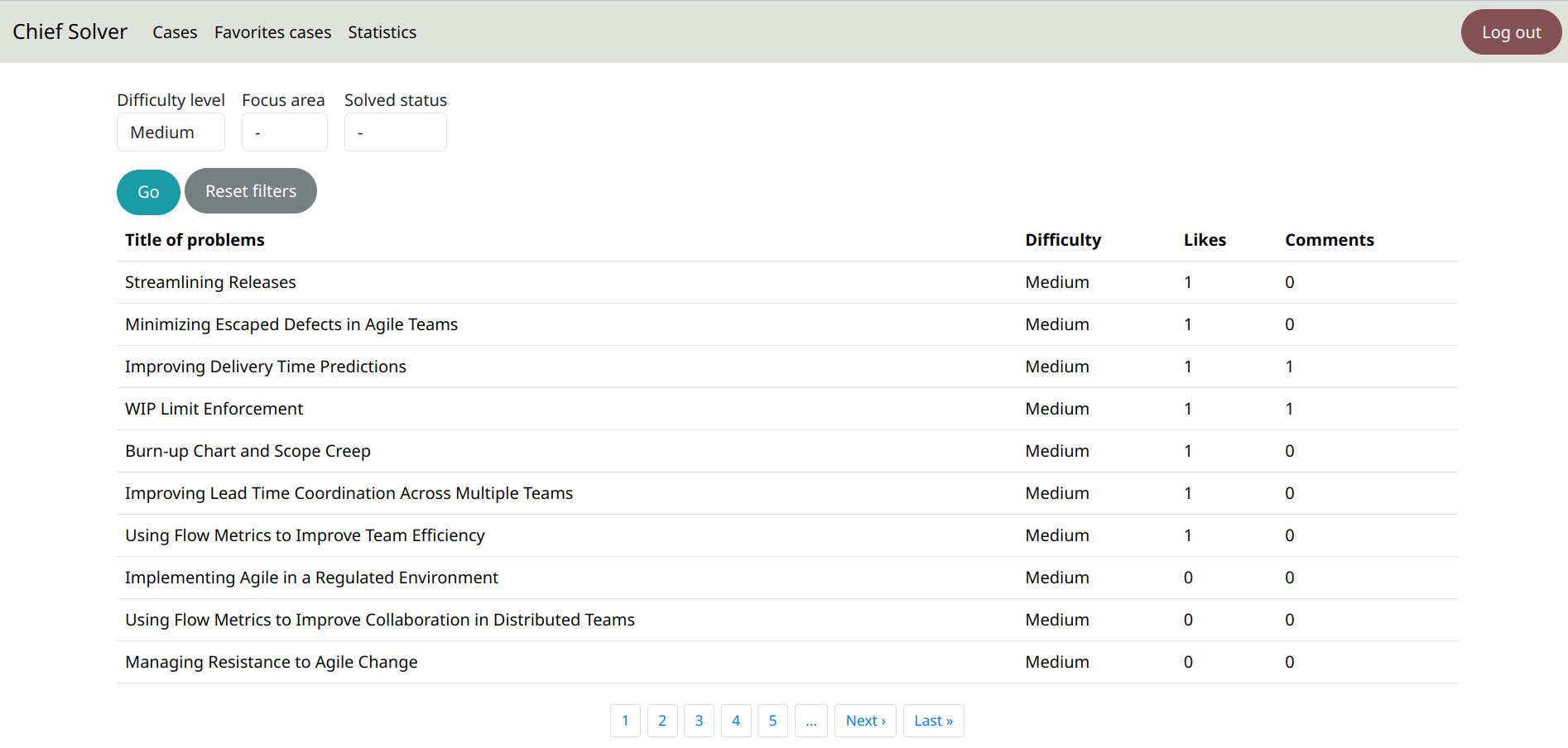Click the Solved status label
The height and width of the screenshot is (748, 1568).
(396, 100)
